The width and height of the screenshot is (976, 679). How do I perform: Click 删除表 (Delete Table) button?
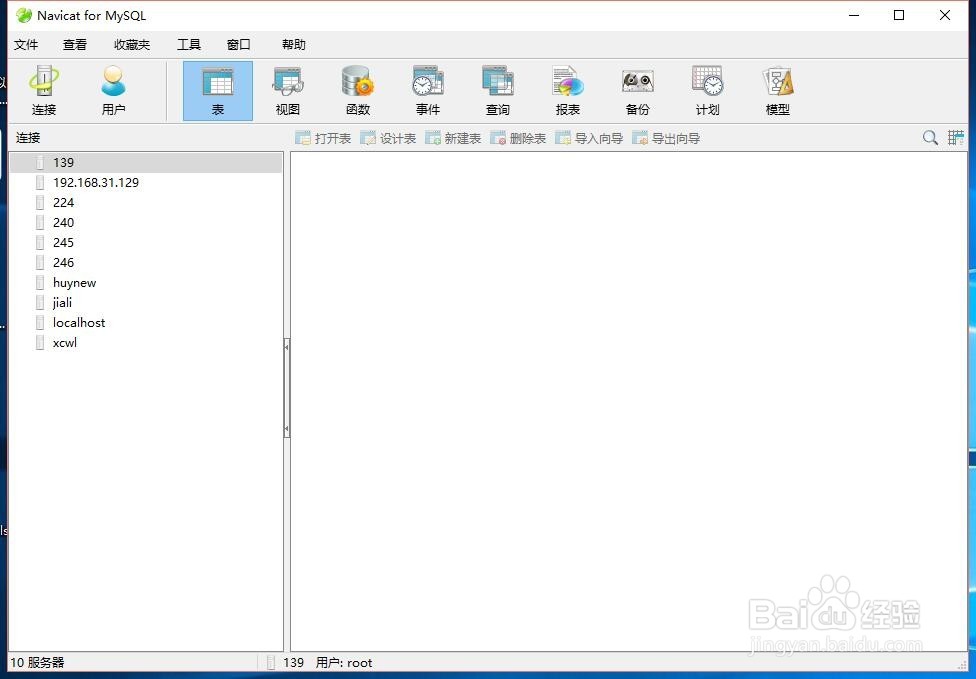(x=518, y=138)
